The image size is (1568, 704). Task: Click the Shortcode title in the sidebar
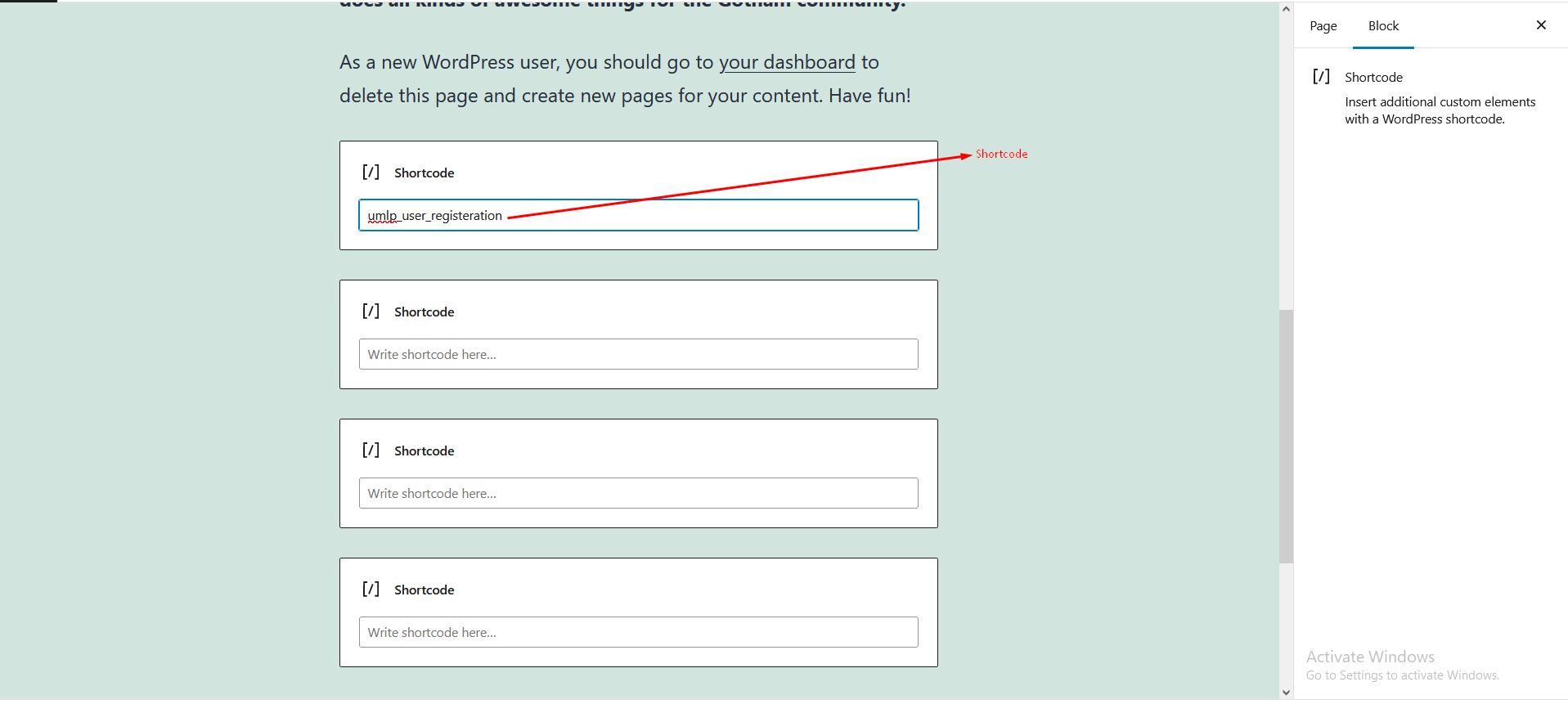[x=1373, y=78]
